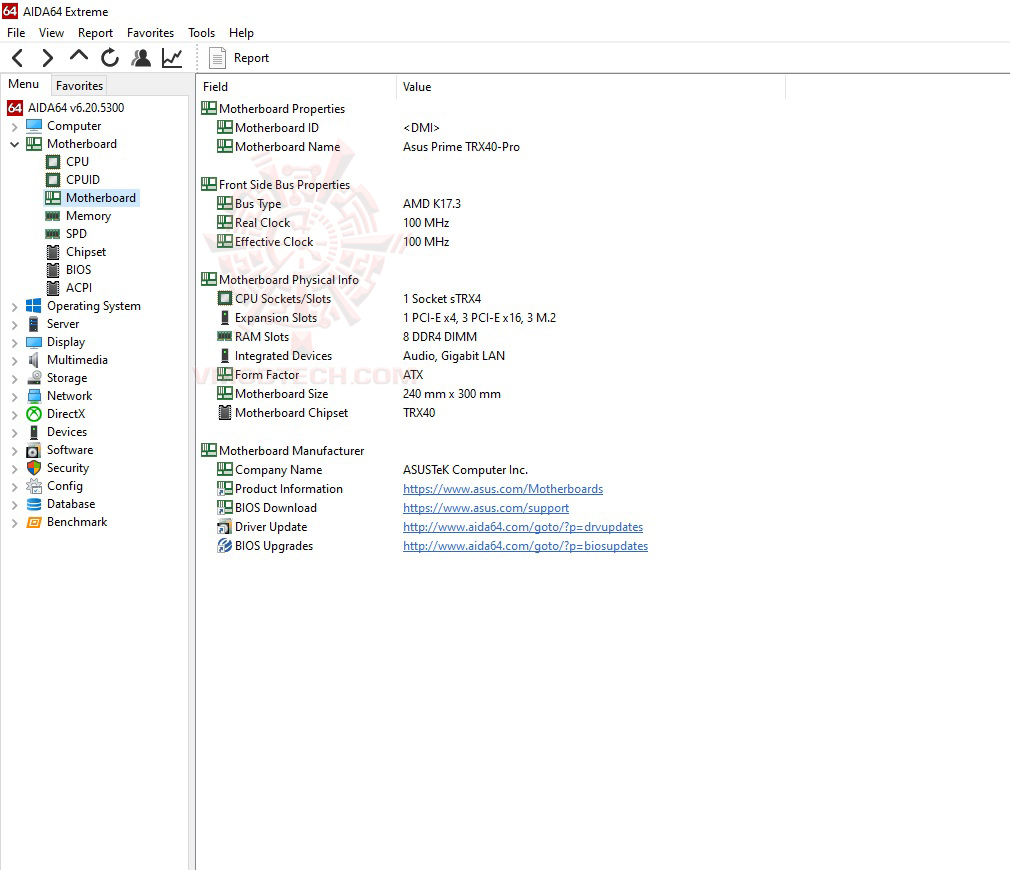Click the Server tower icon
1010x870 pixels.
tap(33, 324)
